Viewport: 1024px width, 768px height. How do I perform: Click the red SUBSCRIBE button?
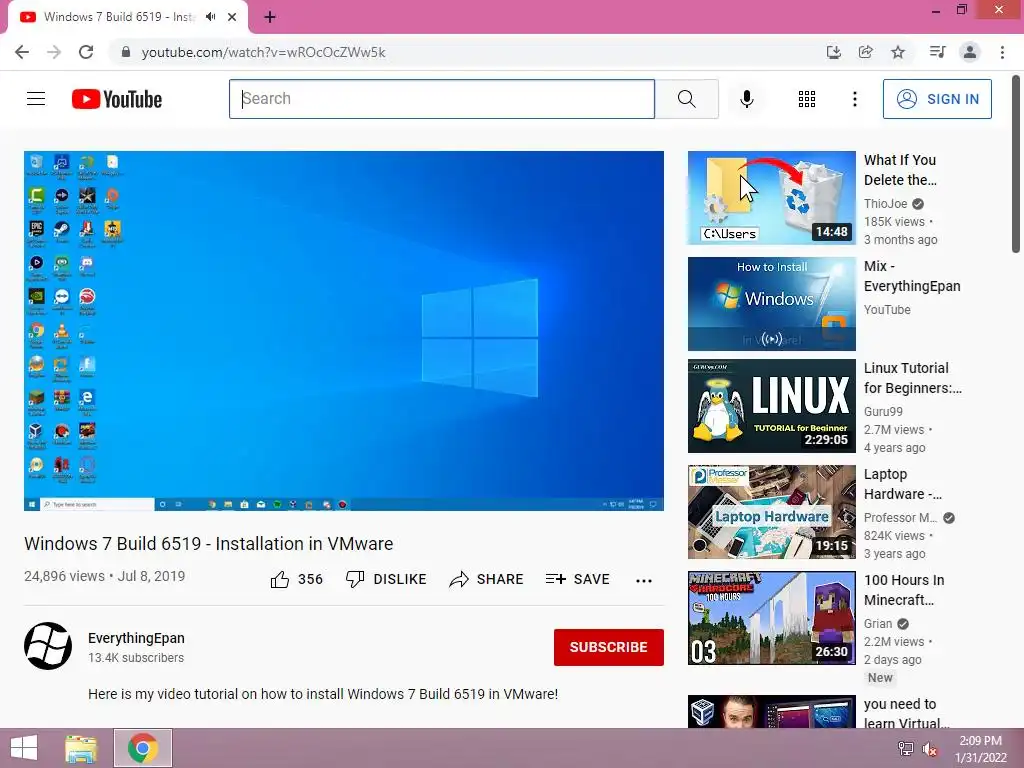tap(609, 647)
